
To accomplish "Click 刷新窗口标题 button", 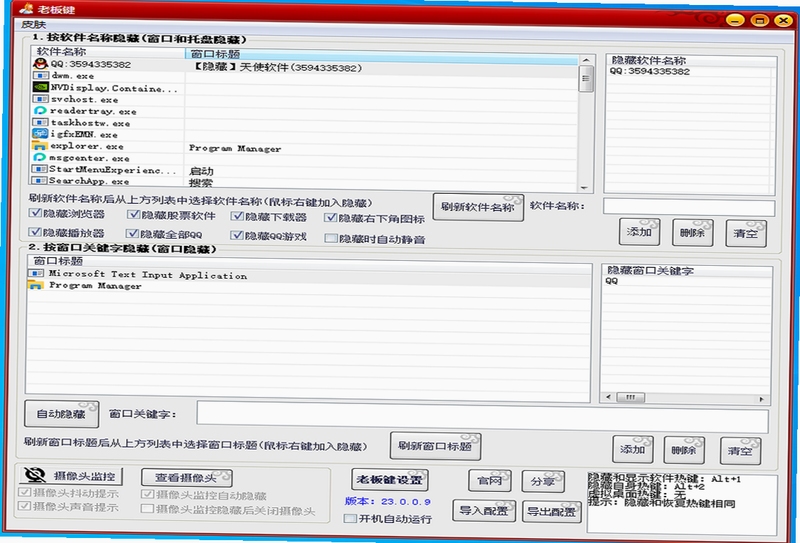I will point(435,446).
